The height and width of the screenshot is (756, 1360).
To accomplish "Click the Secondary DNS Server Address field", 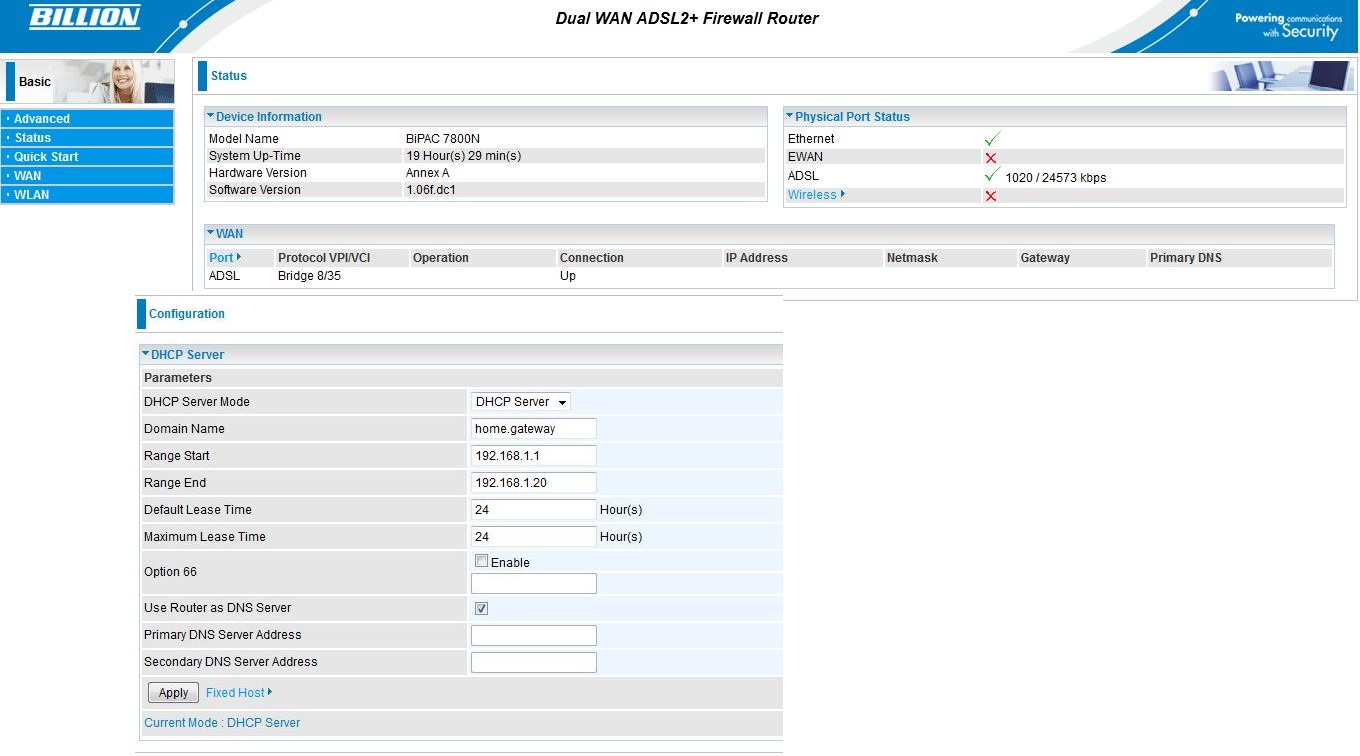I will click(x=534, y=663).
